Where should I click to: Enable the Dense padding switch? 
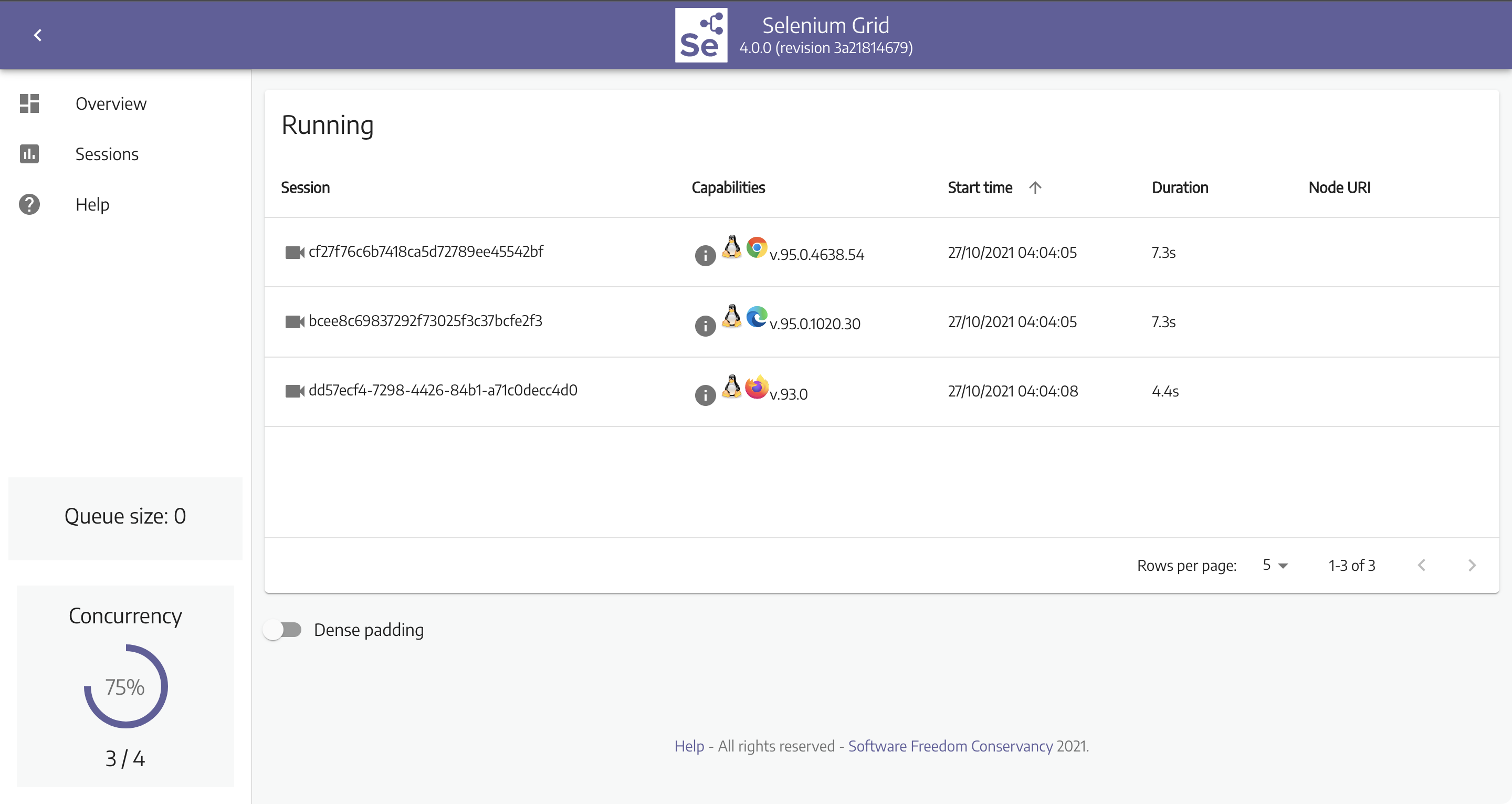pos(282,630)
